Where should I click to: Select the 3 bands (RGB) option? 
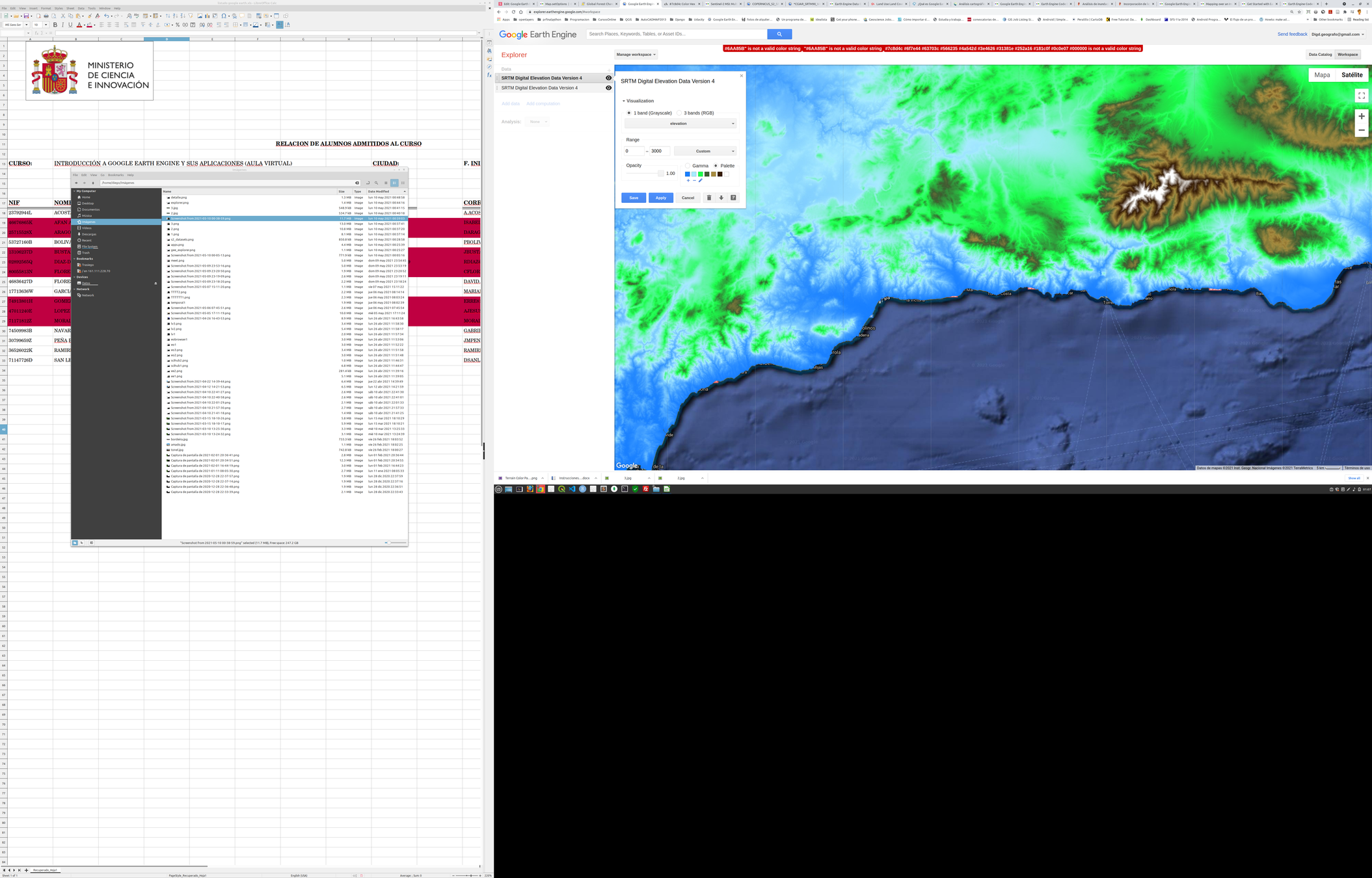pos(679,113)
